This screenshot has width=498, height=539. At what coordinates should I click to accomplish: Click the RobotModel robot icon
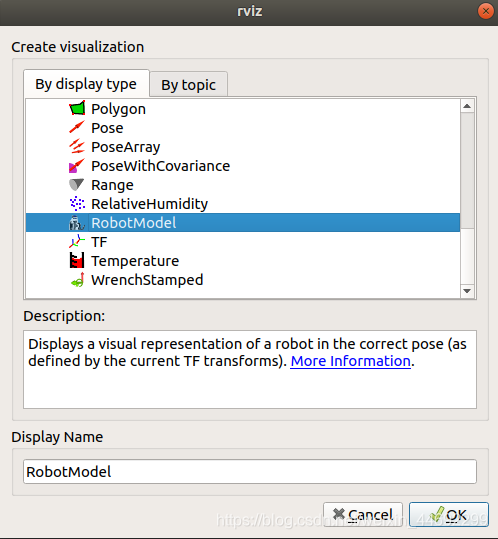coord(77,223)
